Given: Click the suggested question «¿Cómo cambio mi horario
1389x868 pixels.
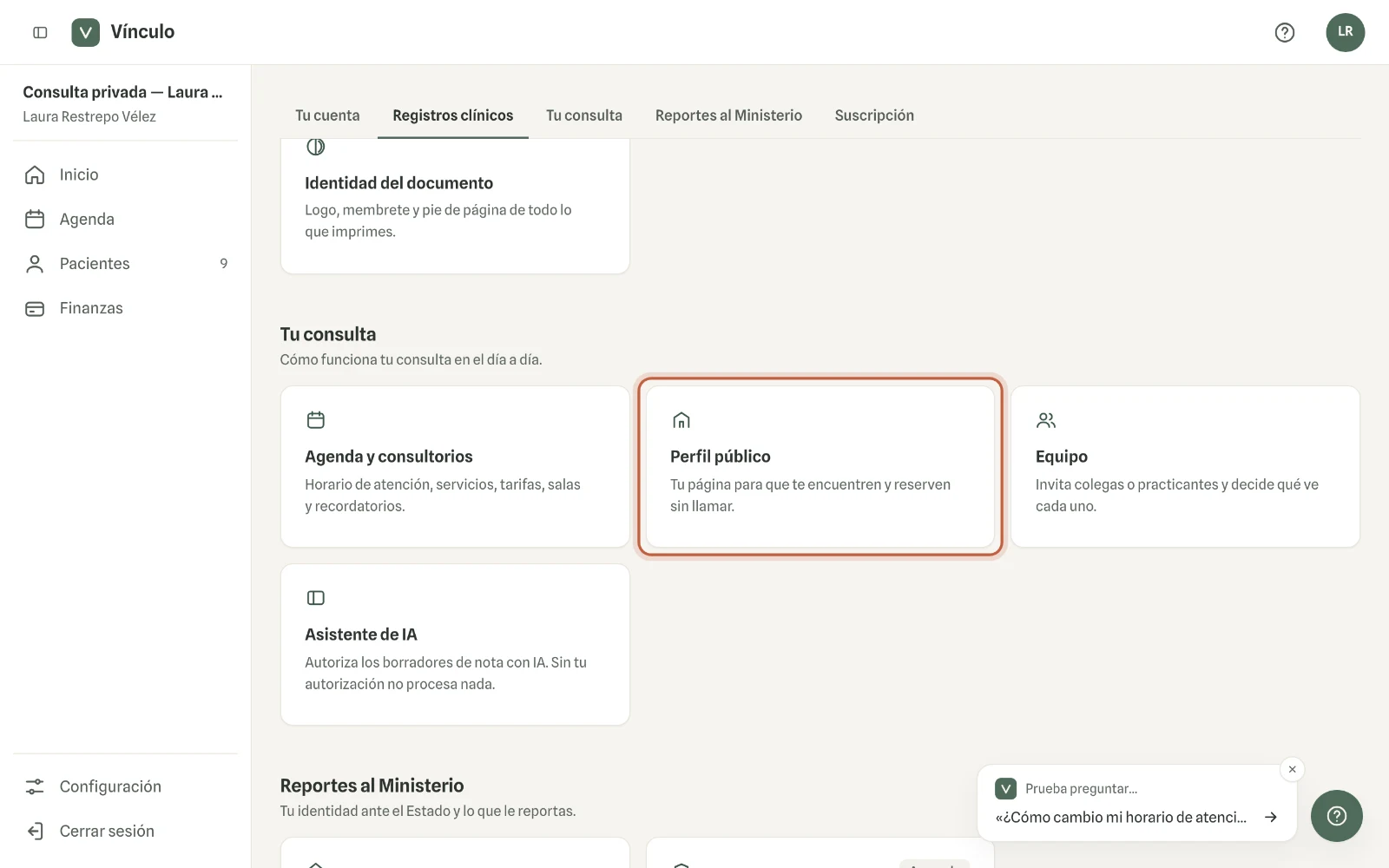Looking at the screenshot, I should pos(1121,817).
